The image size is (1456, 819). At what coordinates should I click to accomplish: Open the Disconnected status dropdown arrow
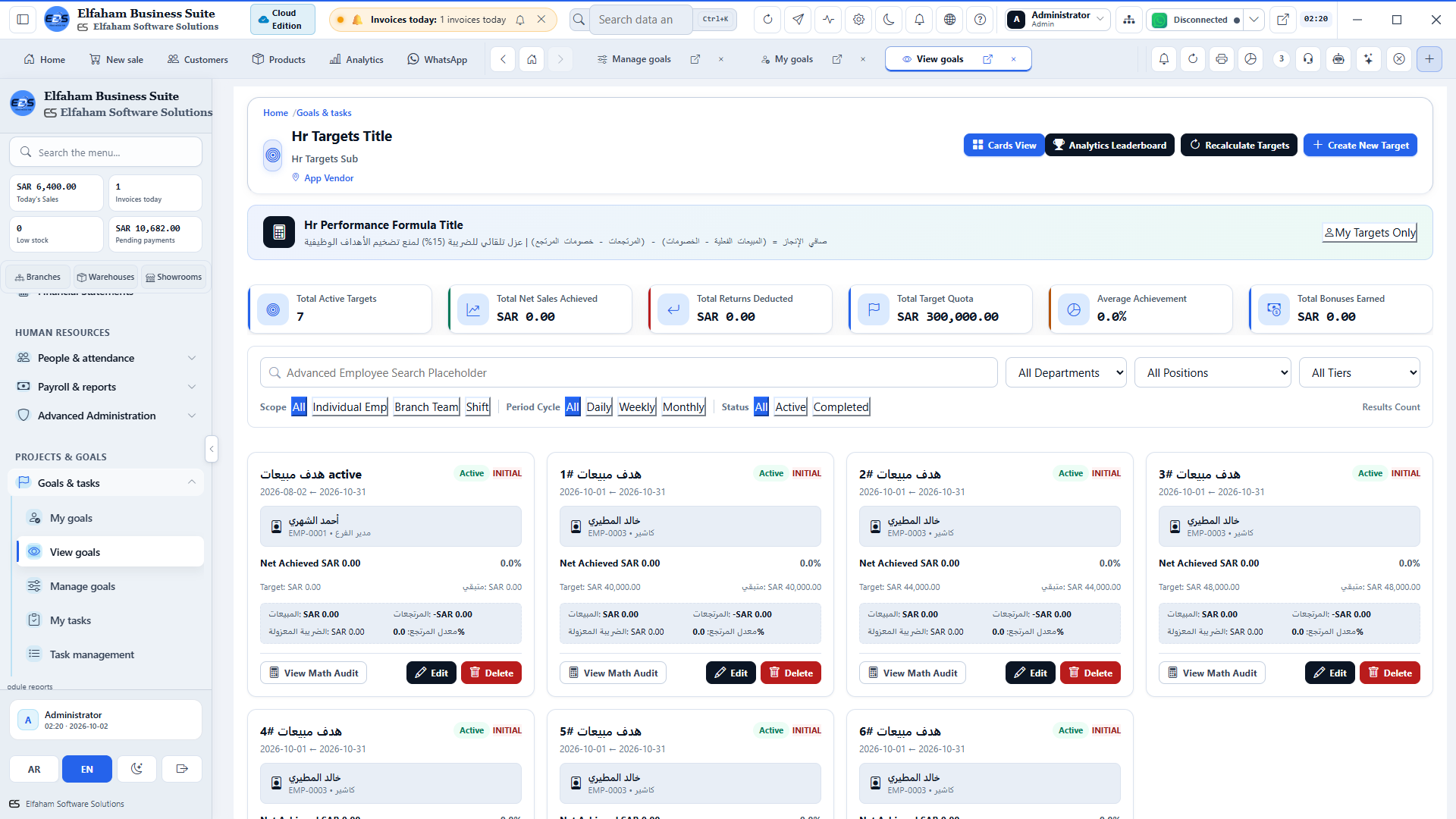[1254, 20]
